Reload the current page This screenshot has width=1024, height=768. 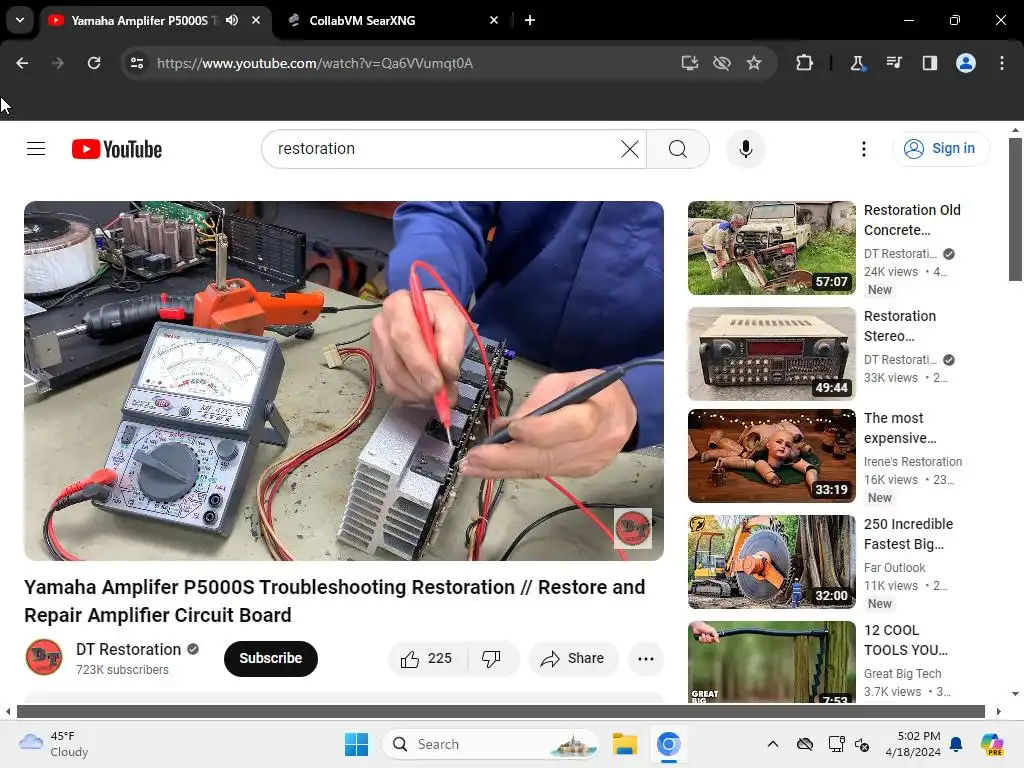click(x=94, y=63)
